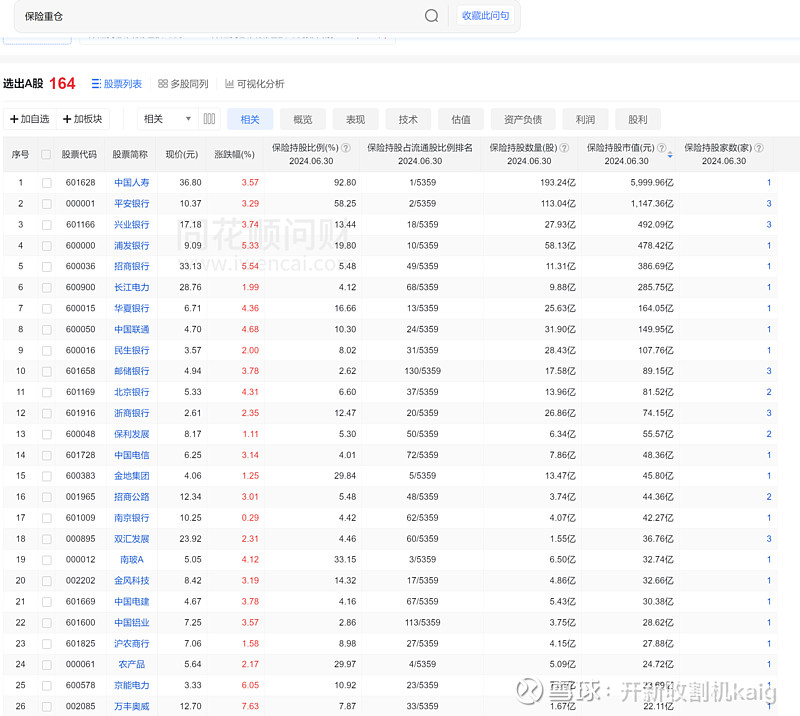Tick the checkbox next to 长江电力
This screenshot has width=800, height=716.
(x=46, y=287)
